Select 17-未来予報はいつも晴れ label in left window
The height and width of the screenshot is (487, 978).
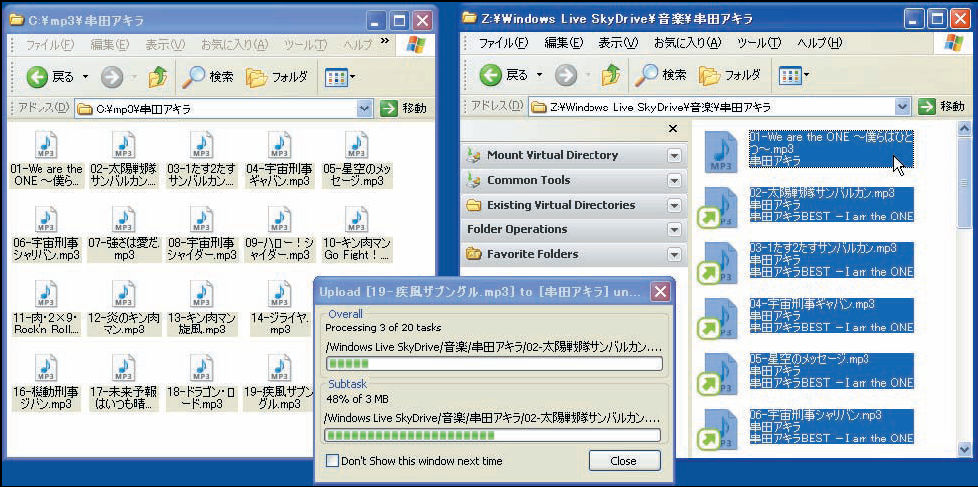123,398
